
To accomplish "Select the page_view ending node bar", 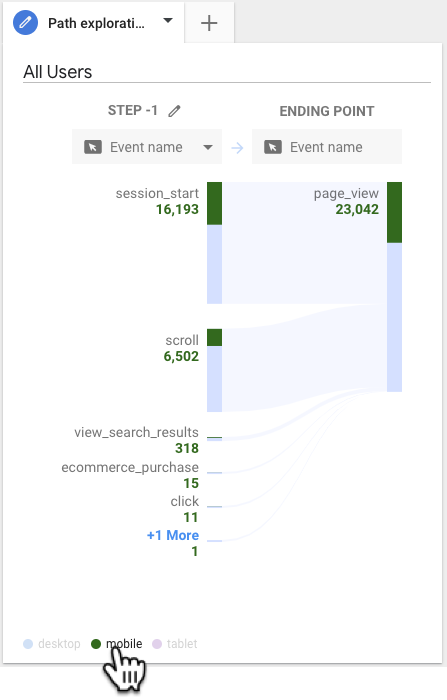I will [x=394, y=287].
